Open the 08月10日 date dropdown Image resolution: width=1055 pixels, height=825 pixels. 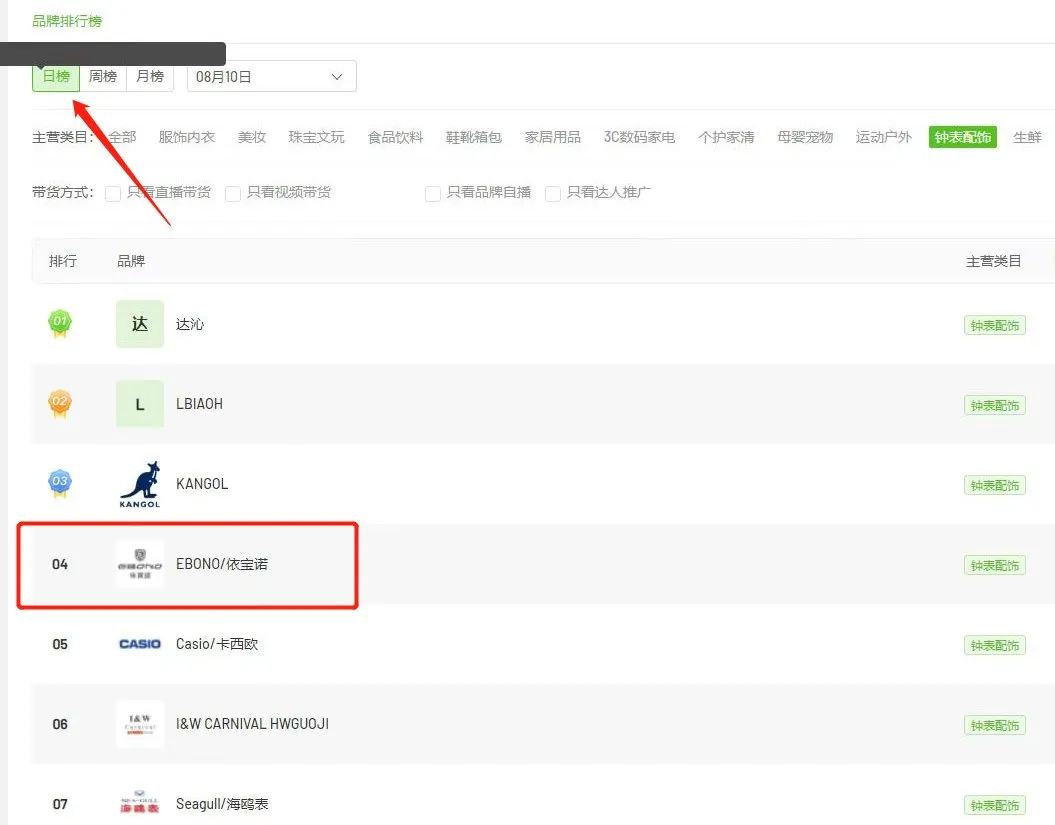(x=272, y=77)
